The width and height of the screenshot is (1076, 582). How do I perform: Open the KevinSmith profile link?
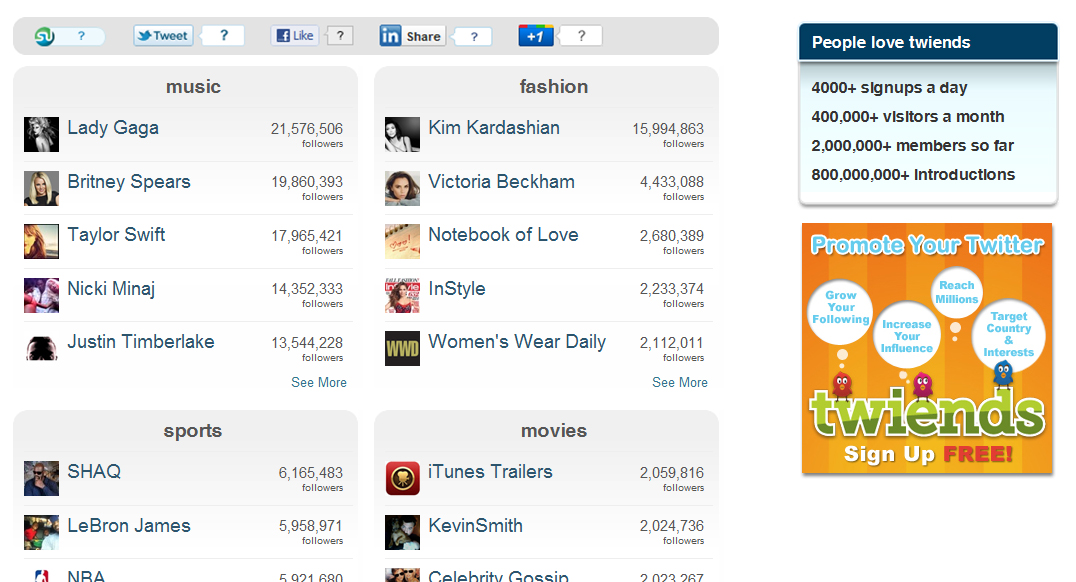tap(476, 526)
